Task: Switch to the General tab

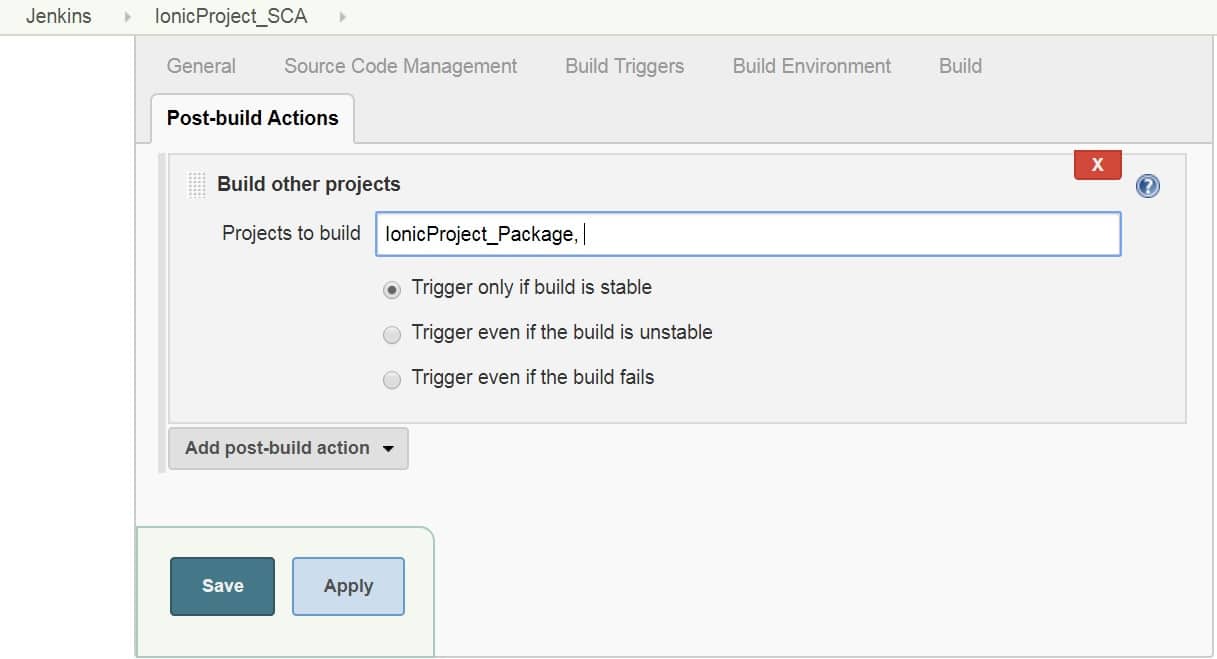Action: (x=201, y=66)
